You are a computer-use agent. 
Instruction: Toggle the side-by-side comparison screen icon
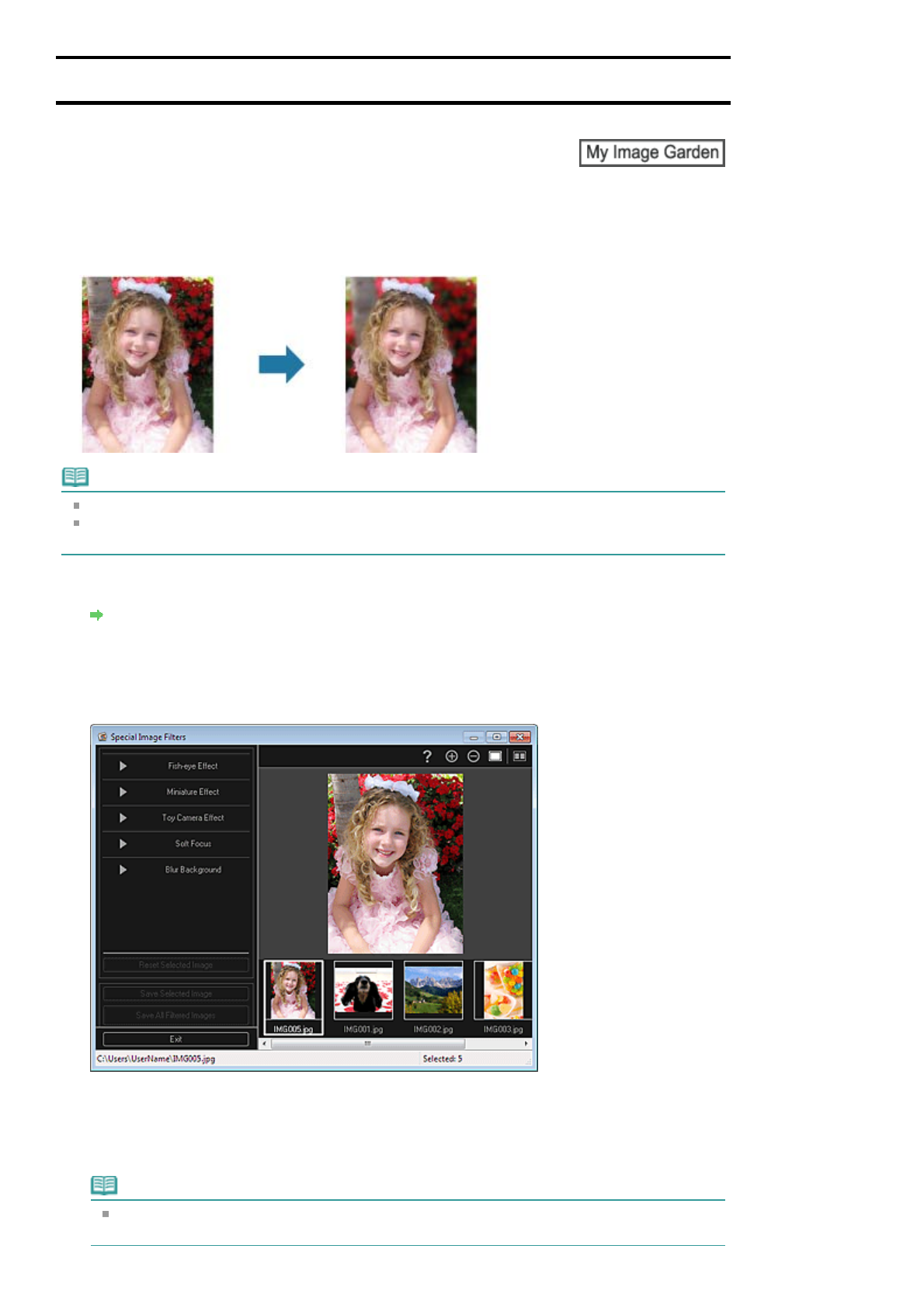click(519, 756)
